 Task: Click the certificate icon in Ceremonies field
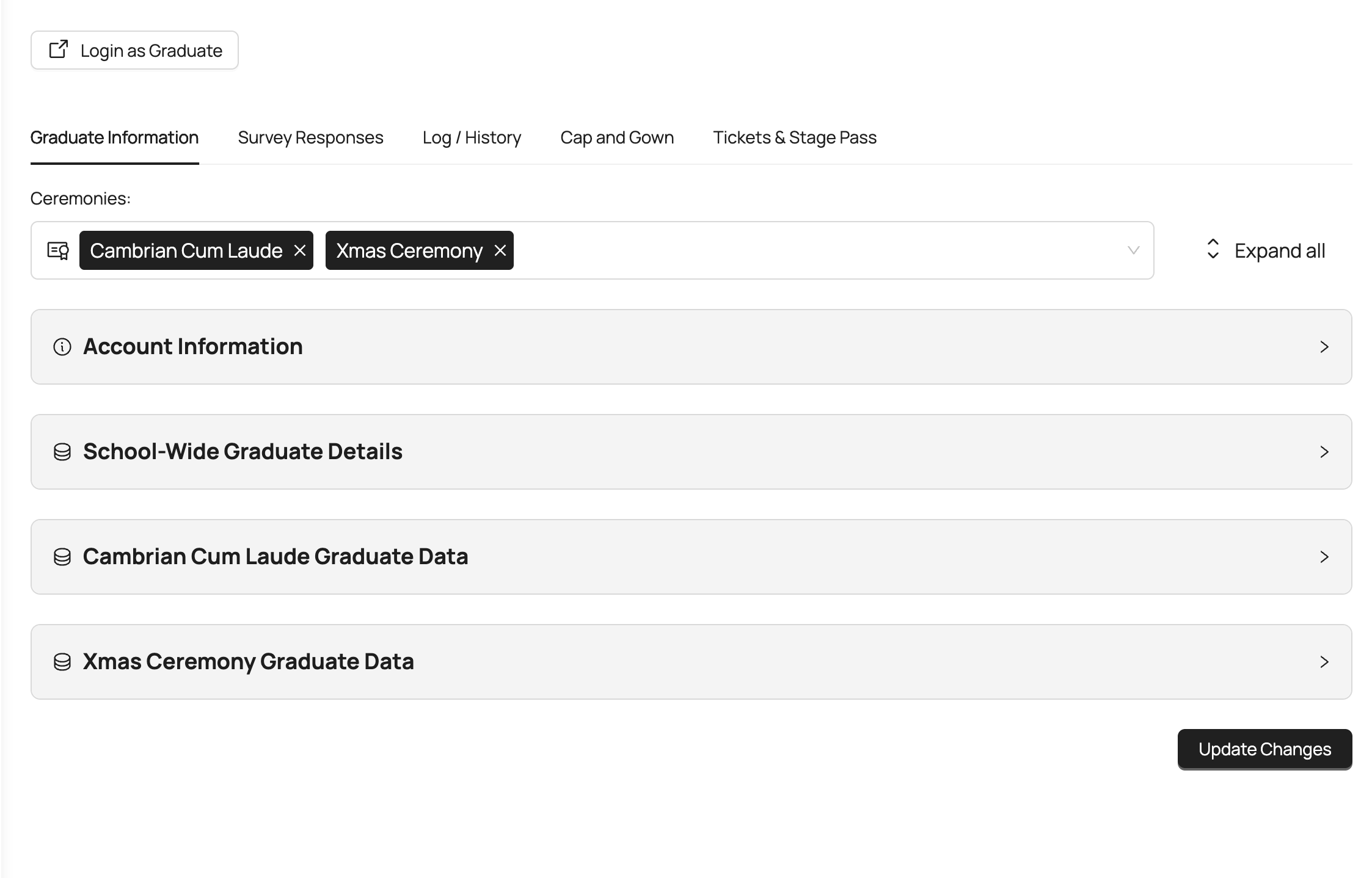click(58, 250)
